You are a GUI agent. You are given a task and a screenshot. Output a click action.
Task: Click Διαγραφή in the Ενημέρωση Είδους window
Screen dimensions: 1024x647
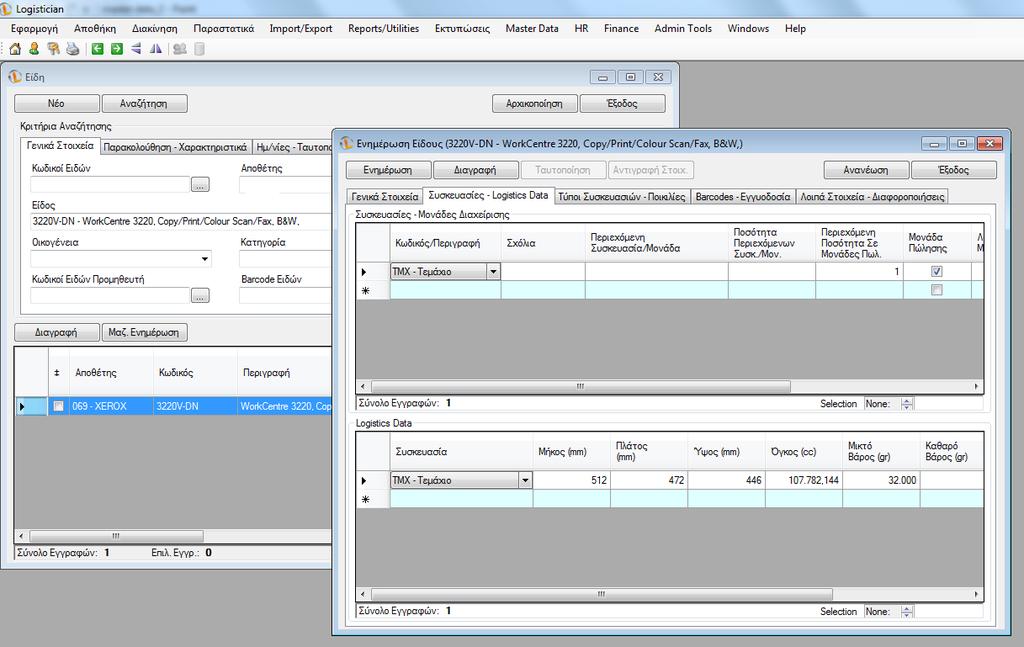(x=475, y=170)
